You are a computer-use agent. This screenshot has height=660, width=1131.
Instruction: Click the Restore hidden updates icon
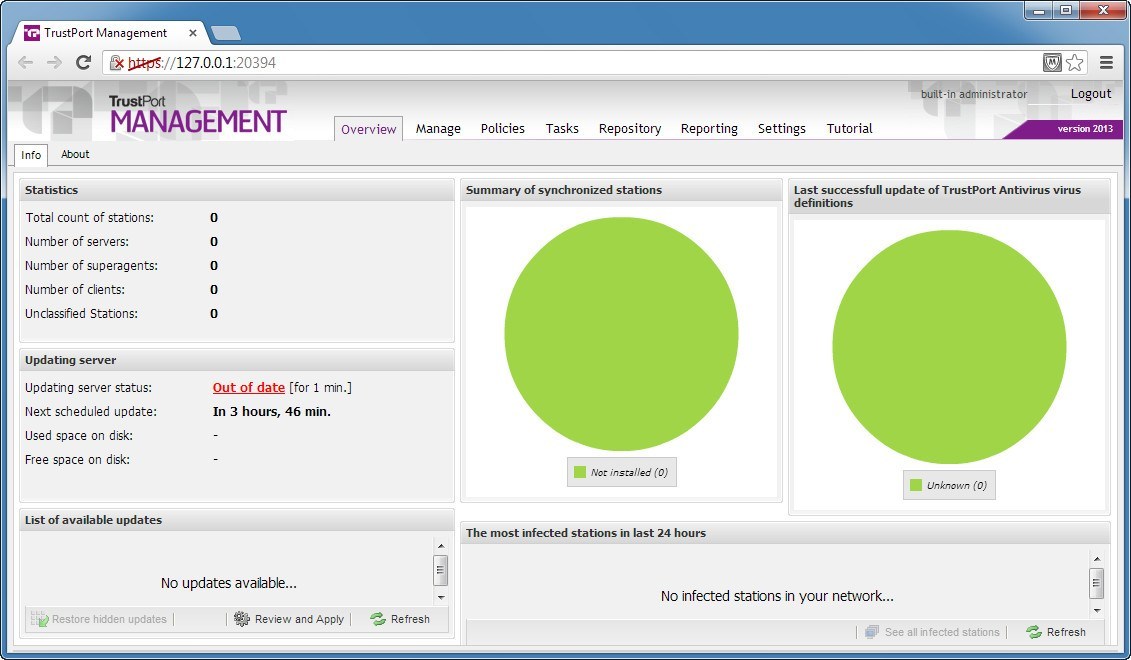[x=38, y=619]
